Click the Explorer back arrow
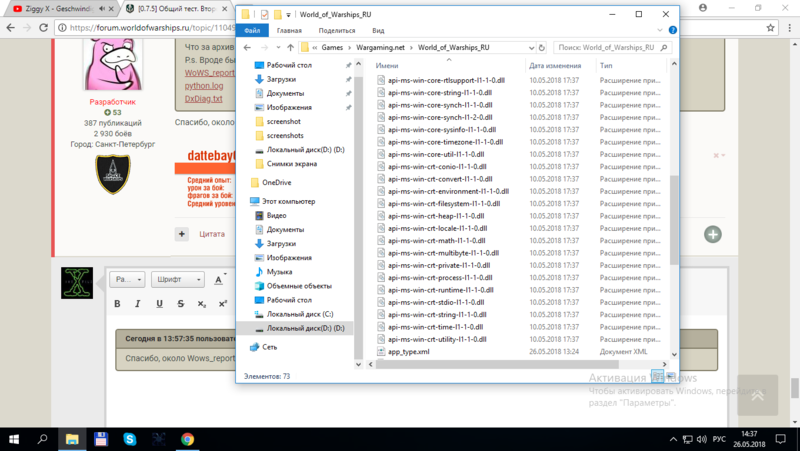Image resolution: width=800 pixels, height=451 pixels. click(247, 47)
